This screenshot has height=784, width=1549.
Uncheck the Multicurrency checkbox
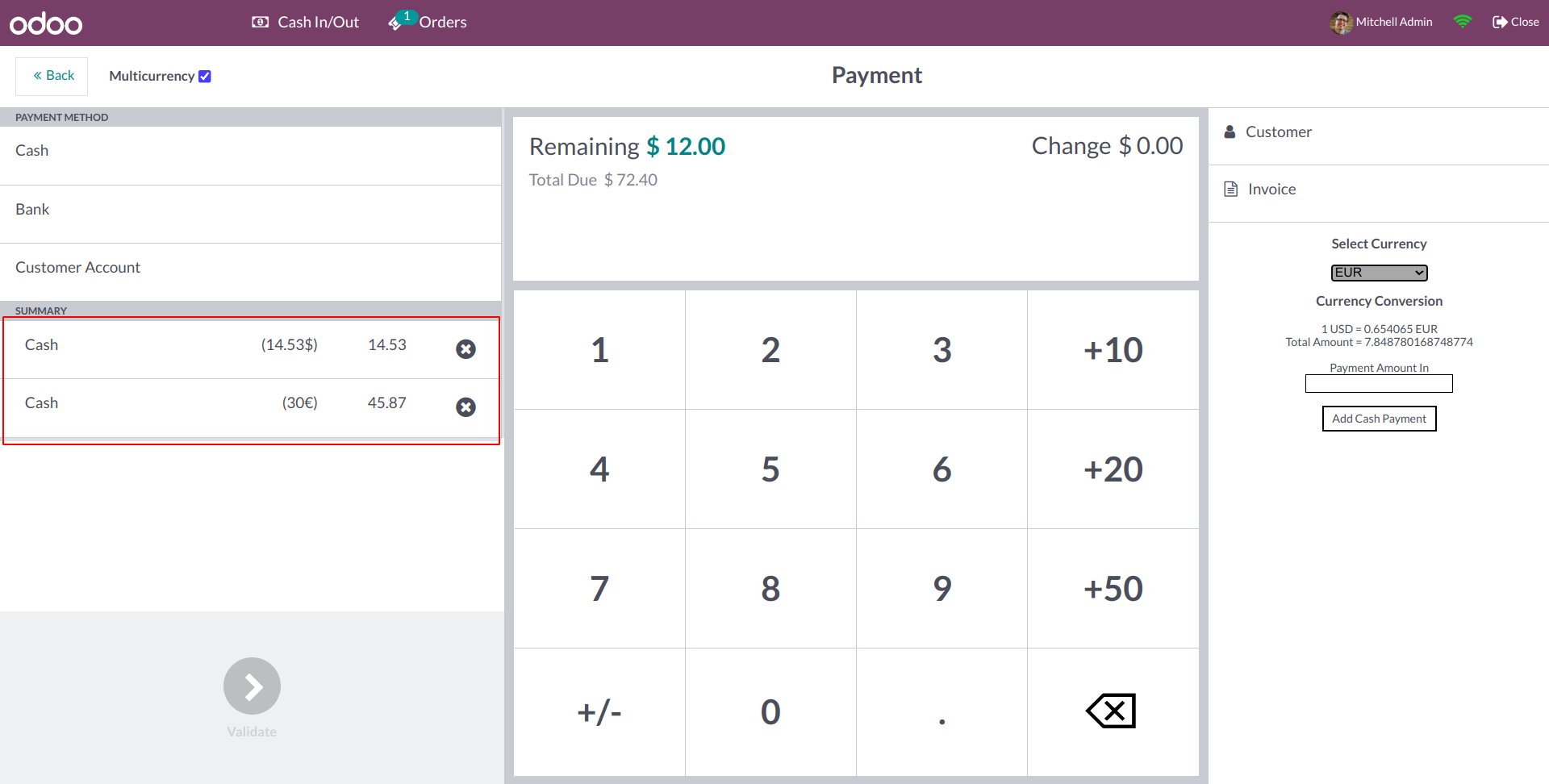pyautogui.click(x=205, y=76)
